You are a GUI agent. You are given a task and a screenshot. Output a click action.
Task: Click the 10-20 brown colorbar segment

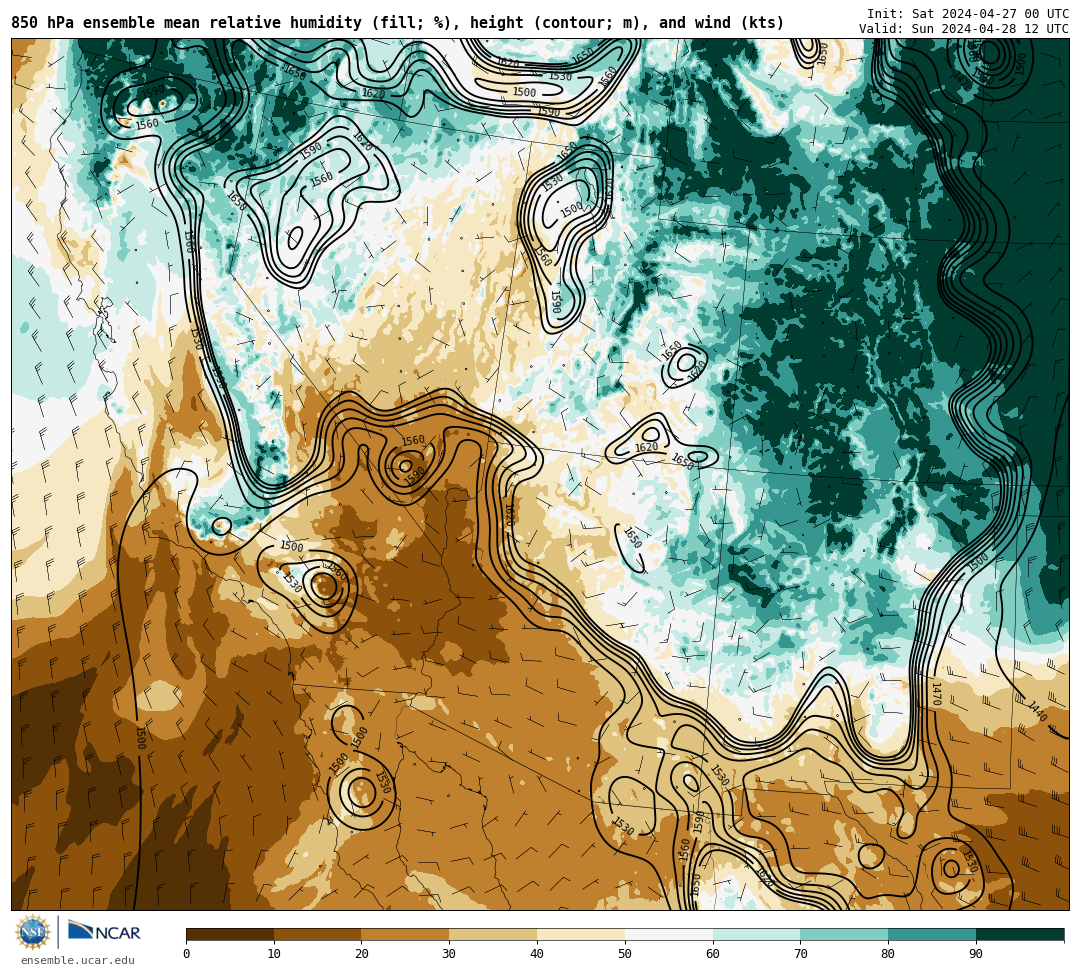coord(318,934)
